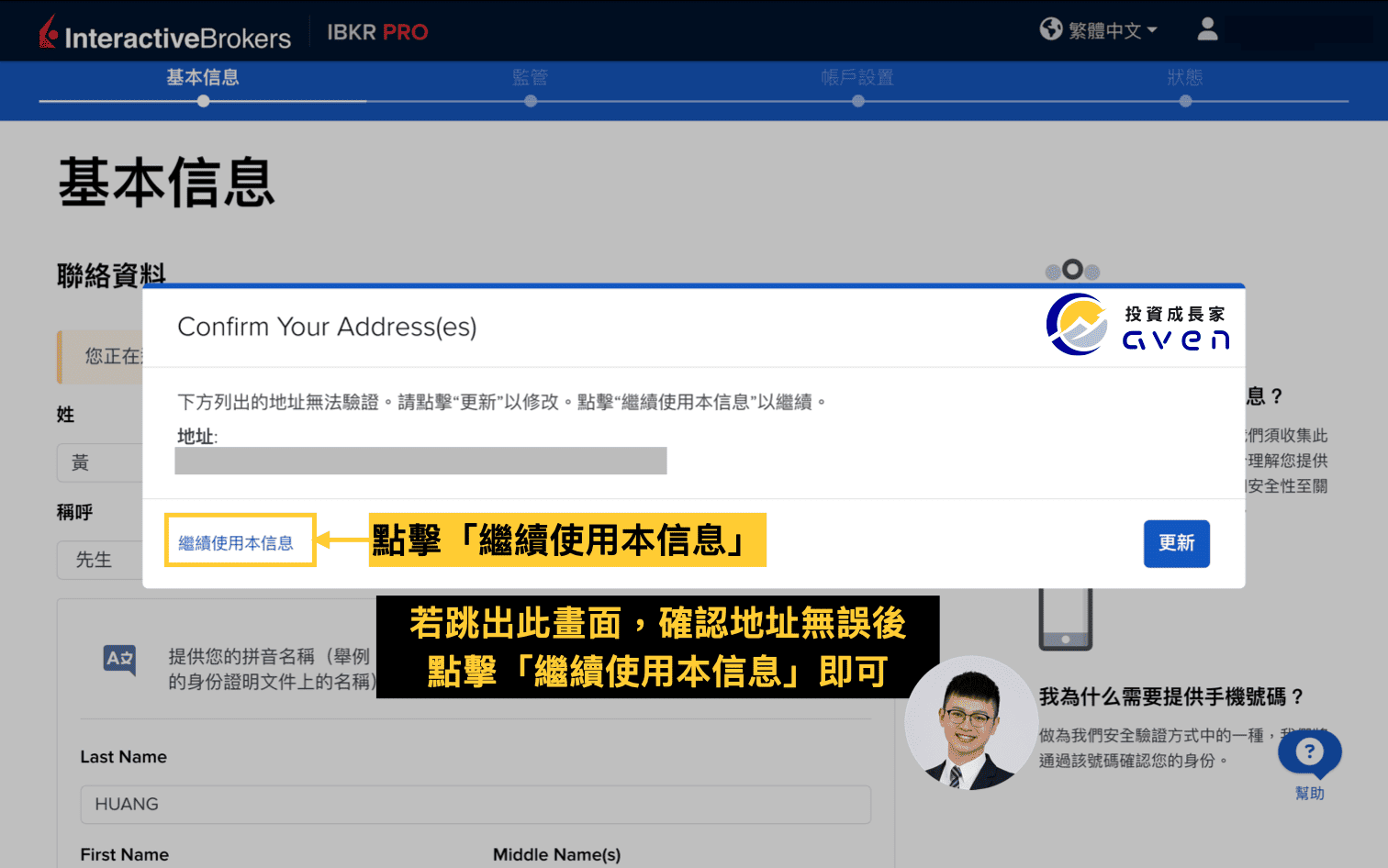The height and width of the screenshot is (868, 1388).
Task: Select the highlighted middle carousel dot
Action: coord(1072,270)
